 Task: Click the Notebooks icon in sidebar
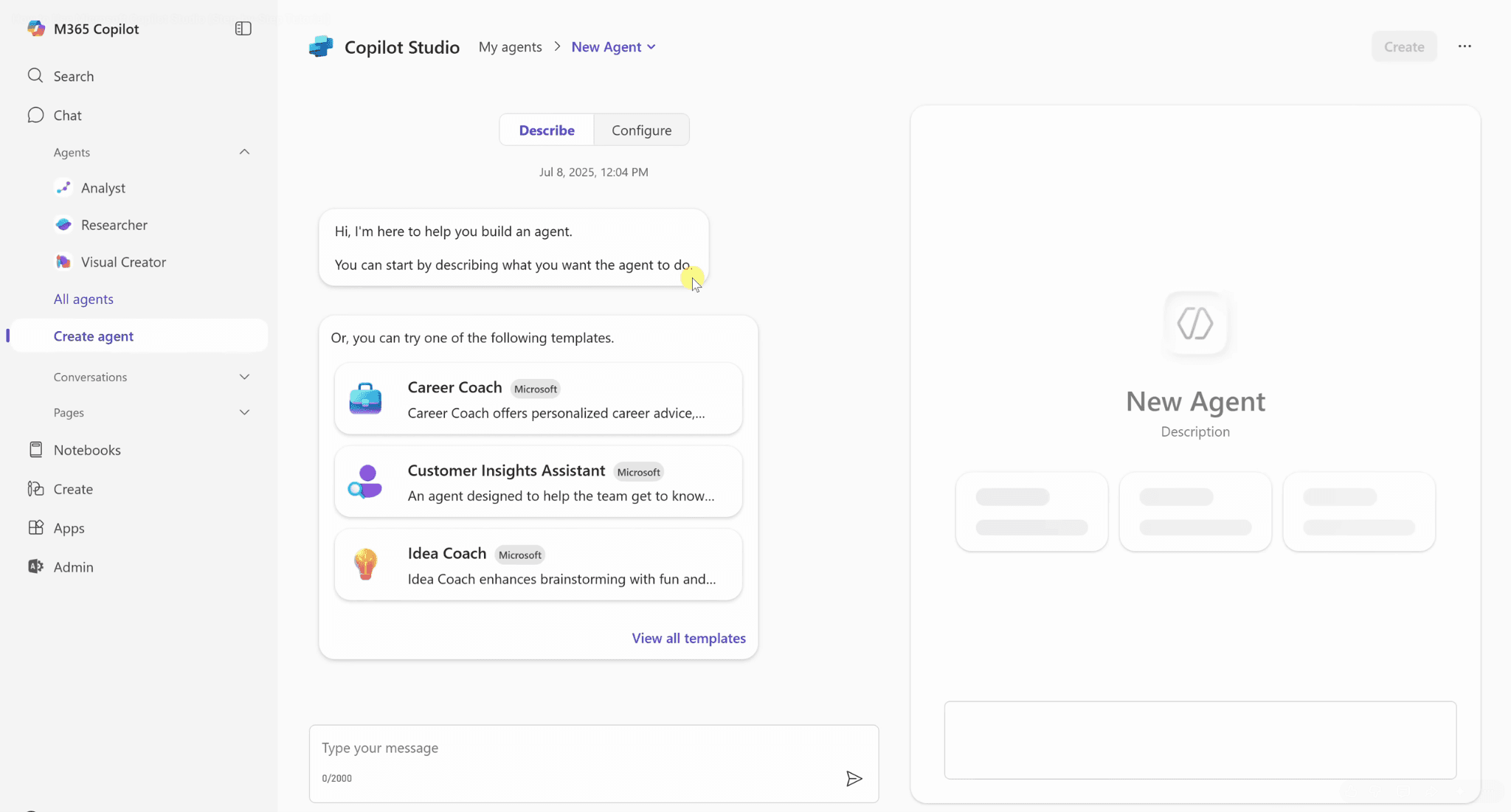click(35, 449)
